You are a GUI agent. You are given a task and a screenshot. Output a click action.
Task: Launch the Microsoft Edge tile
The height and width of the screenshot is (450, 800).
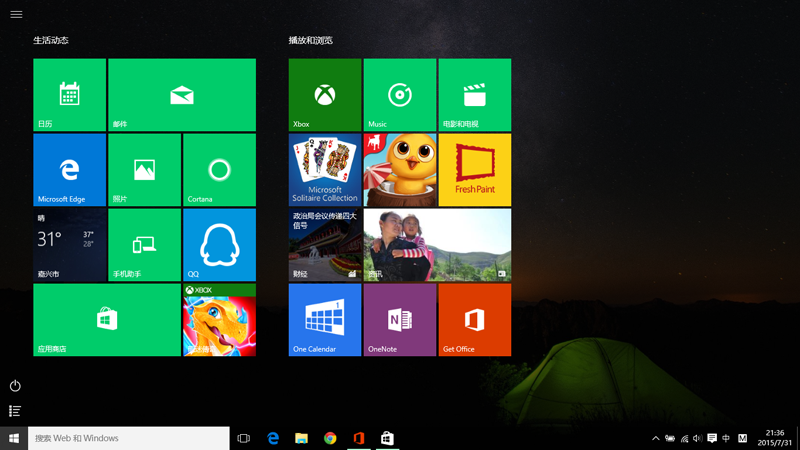point(69,170)
